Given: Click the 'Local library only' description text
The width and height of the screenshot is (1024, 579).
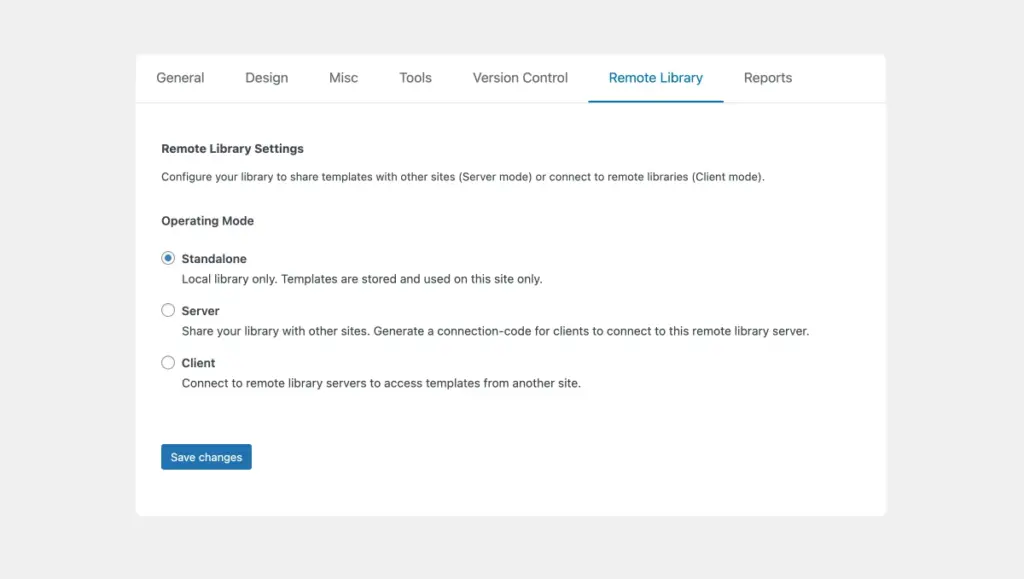Looking at the screenshot, I should (x=361, y=280).
